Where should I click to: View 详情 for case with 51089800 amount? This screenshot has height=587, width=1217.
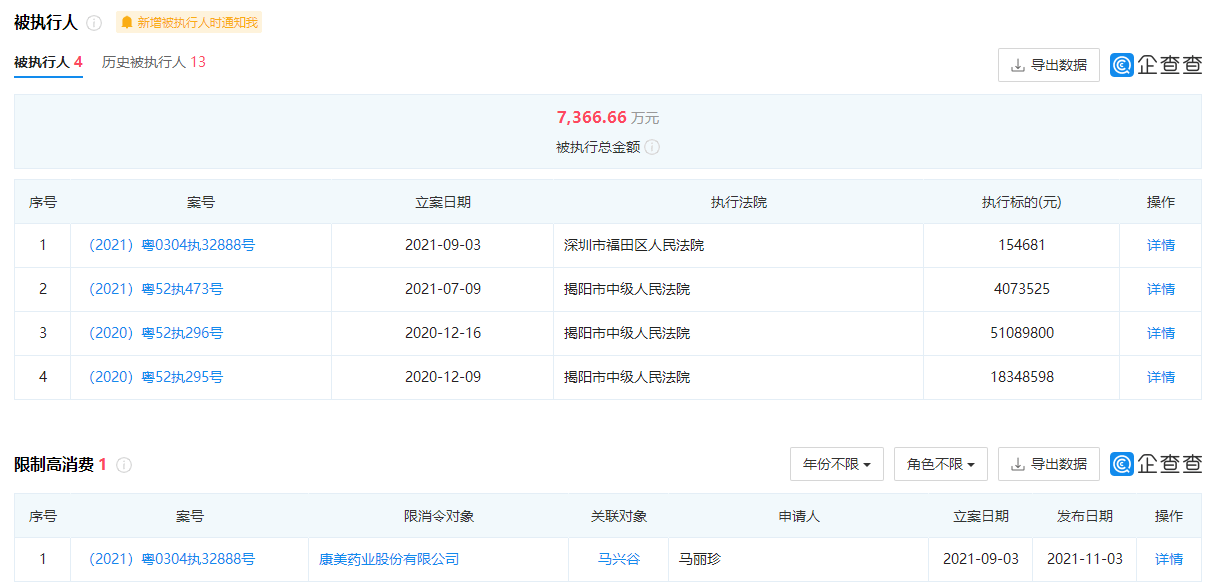1160,333
